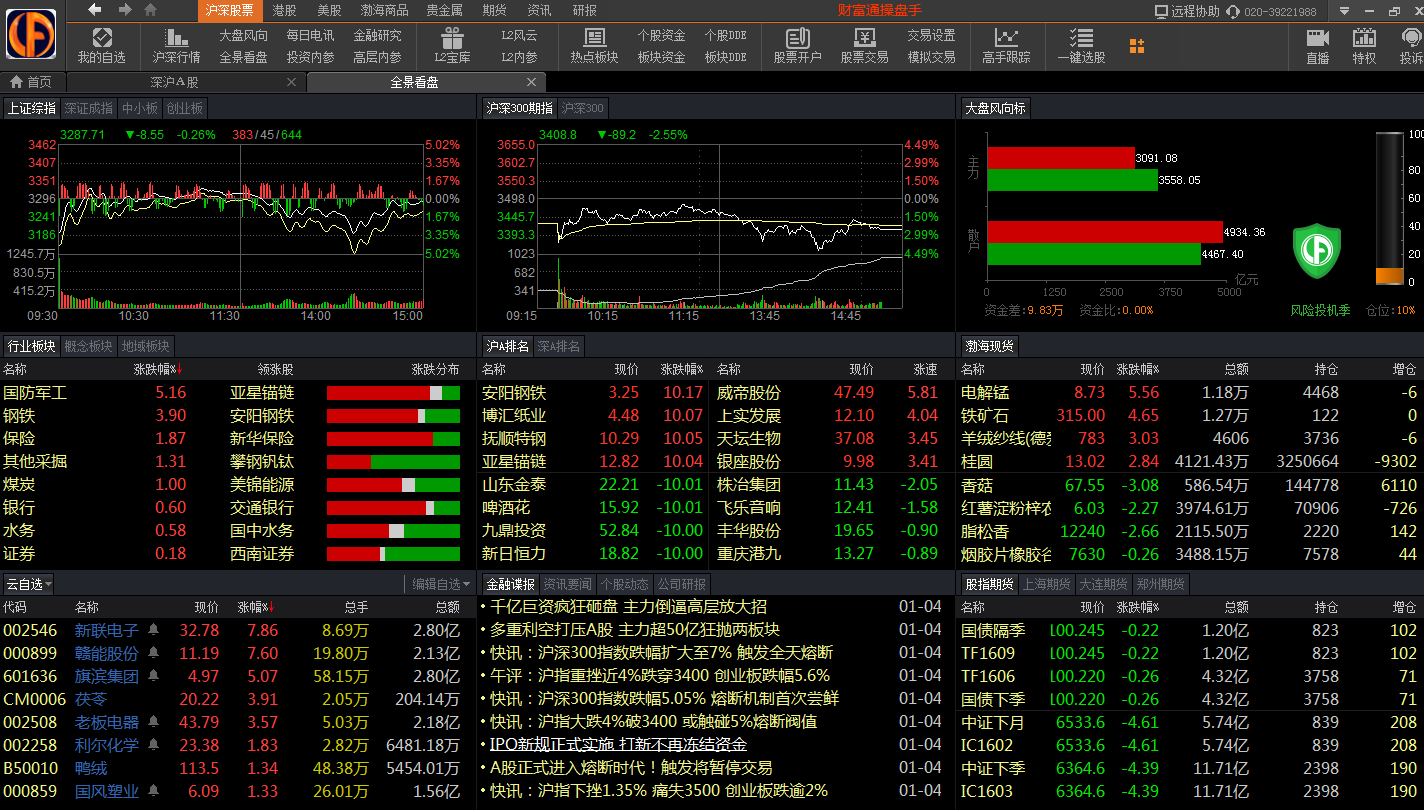Open 我的自选 watchlist icon
1424x810 pixels.
coord(102,39)
